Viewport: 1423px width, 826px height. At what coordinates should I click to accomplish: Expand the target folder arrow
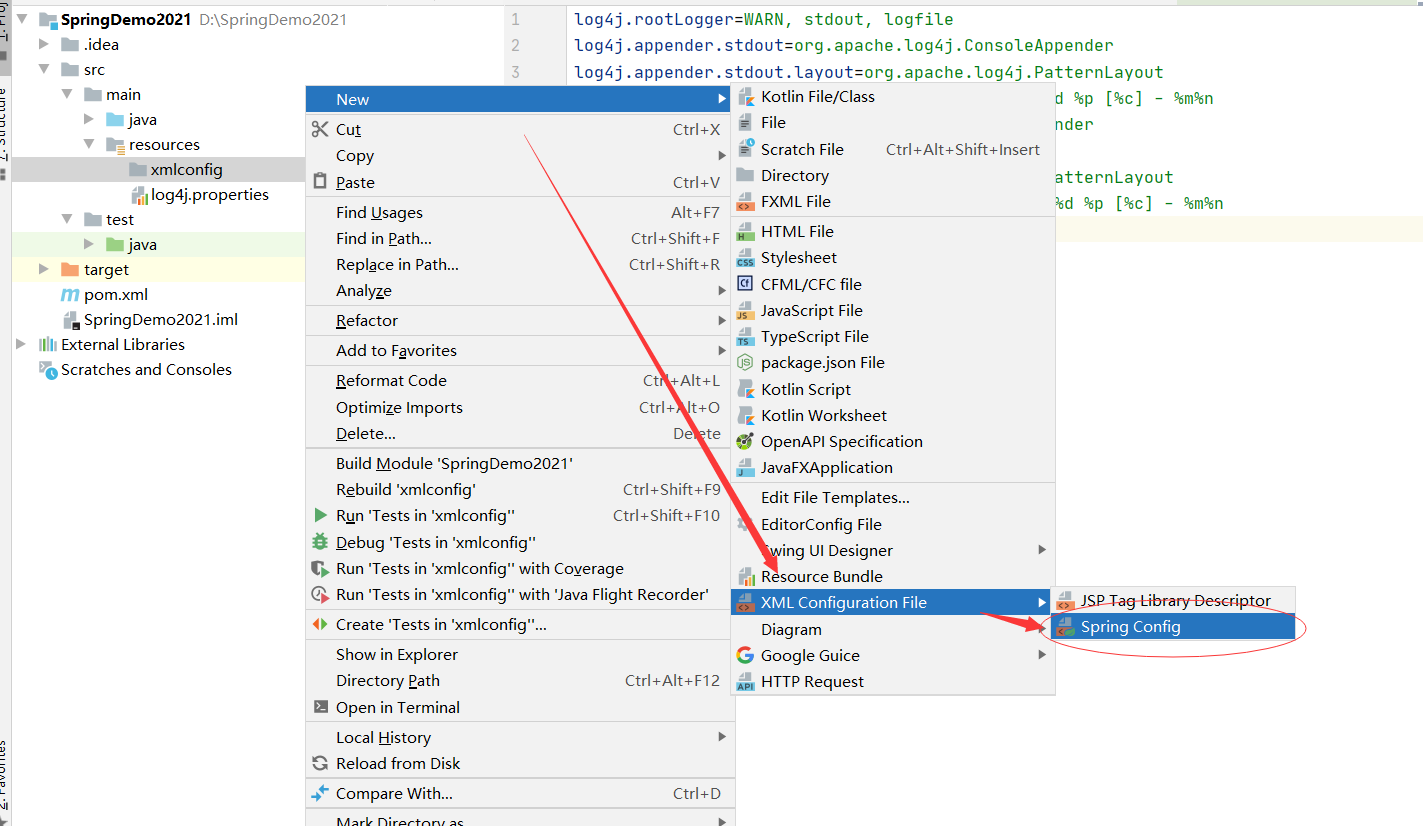44,269
